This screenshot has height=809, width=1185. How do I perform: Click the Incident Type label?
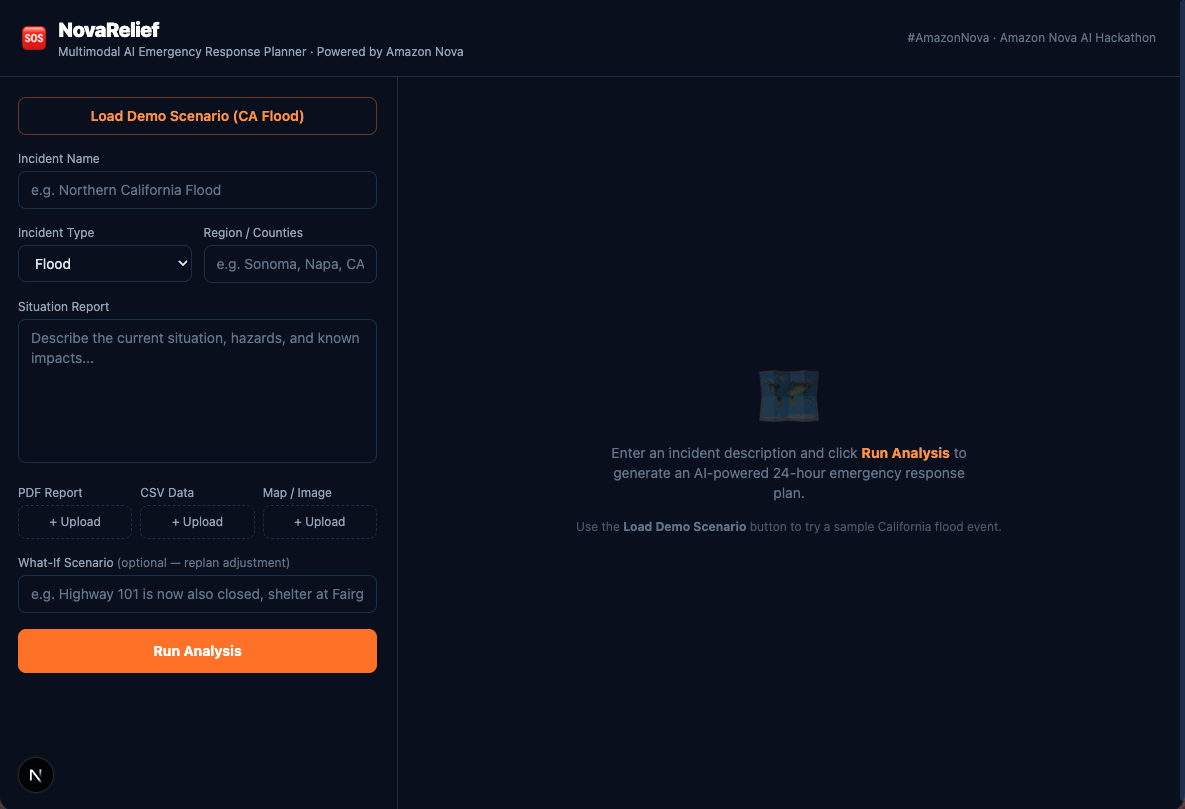(x=56, y=233)
